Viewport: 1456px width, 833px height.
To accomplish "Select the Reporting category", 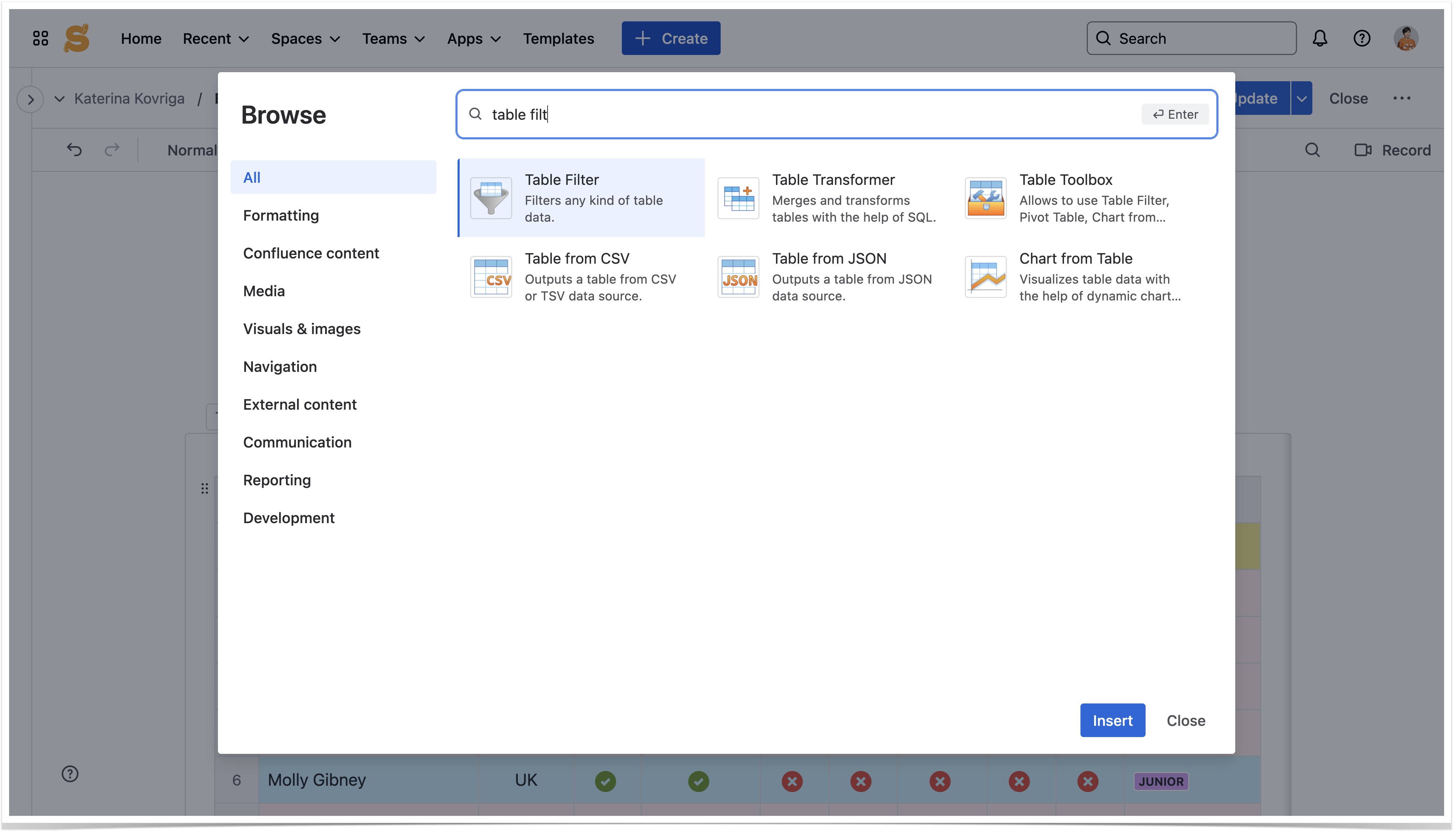I will (x=276, y=479).
